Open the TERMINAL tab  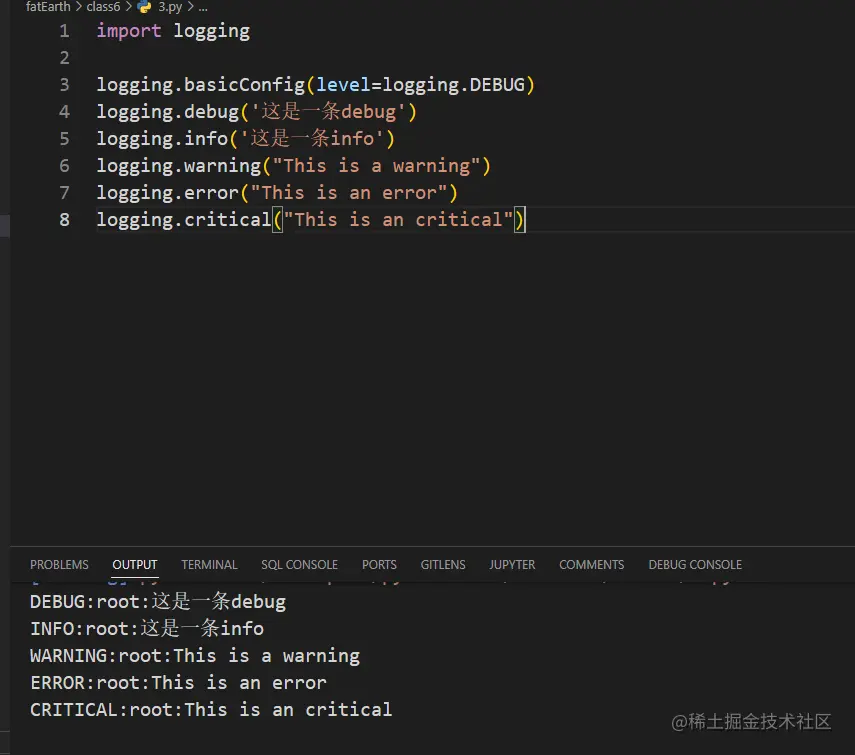tap(209, 565)
